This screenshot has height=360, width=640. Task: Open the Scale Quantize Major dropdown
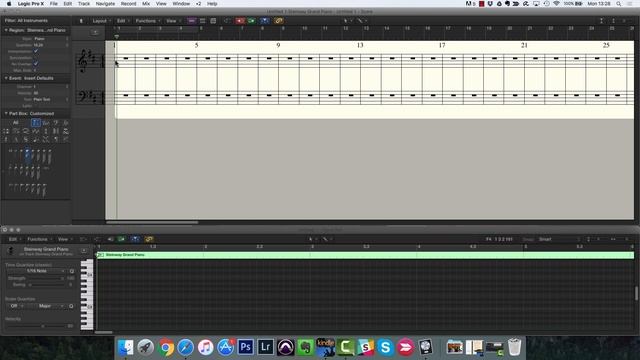(x=47, y=306)
